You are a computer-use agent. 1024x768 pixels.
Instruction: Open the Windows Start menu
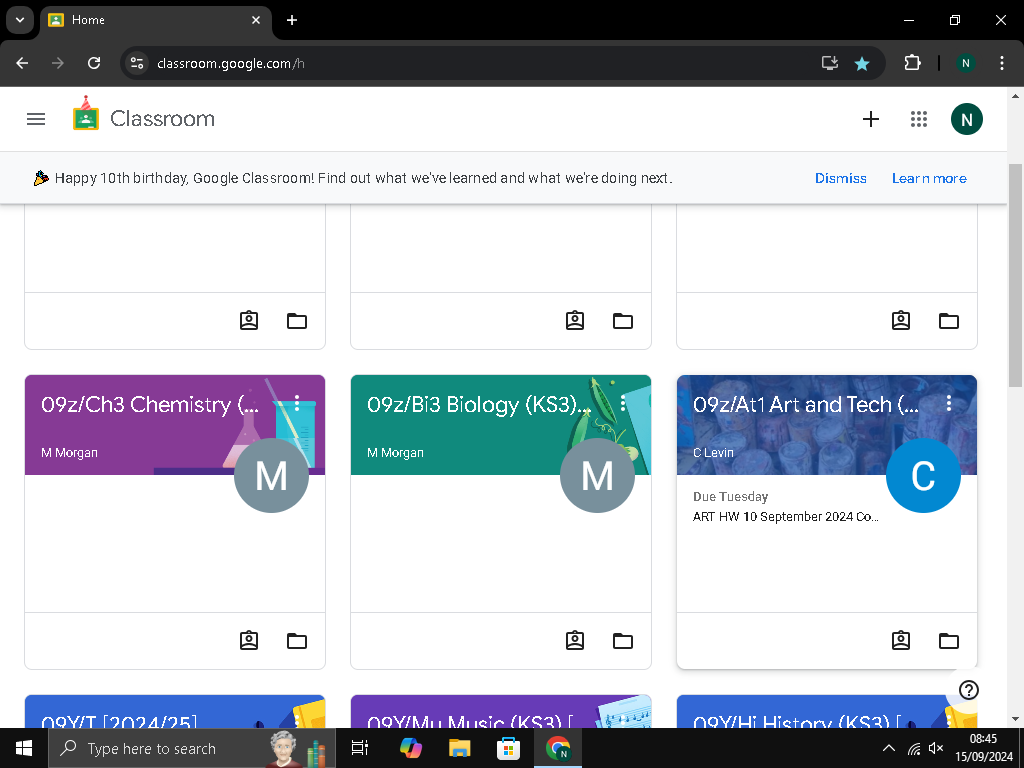(x=24, y=748)
